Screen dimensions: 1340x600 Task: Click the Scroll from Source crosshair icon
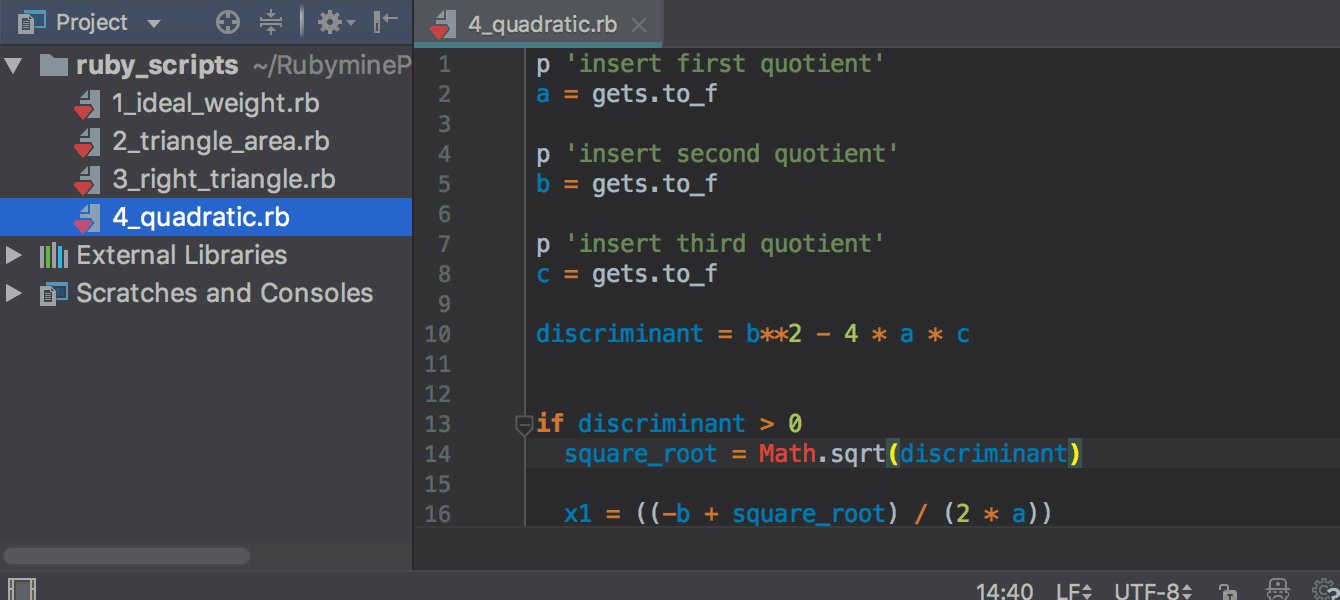(x=228, y=22)
